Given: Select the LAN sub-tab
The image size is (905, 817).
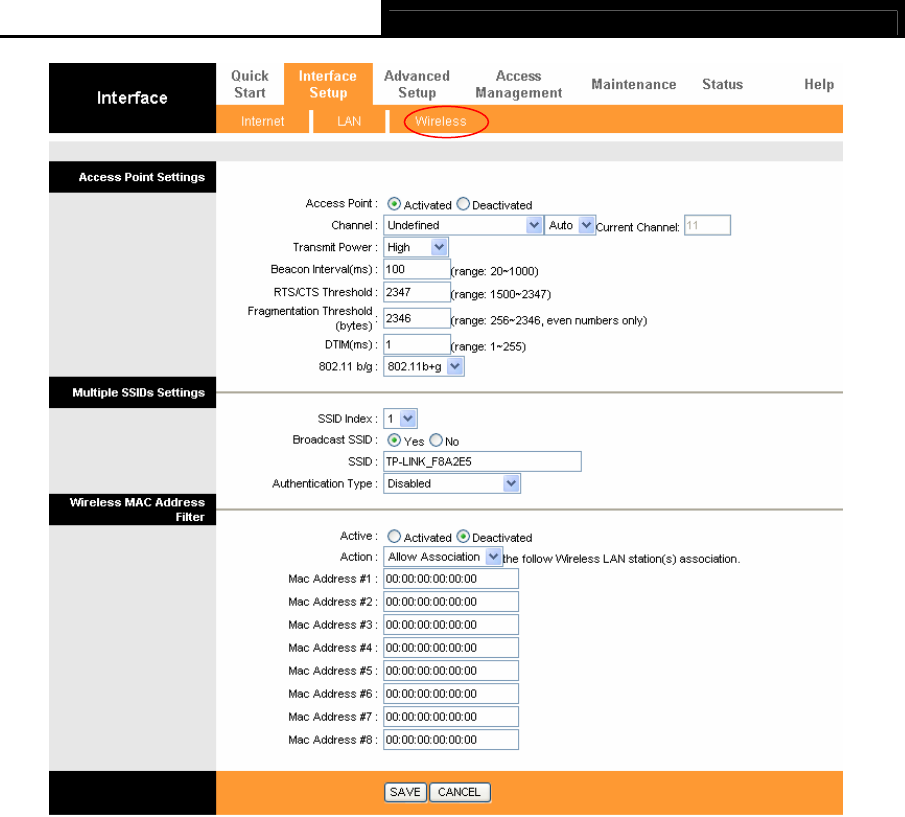Looking at the screenshot, I should pos(349,121).
